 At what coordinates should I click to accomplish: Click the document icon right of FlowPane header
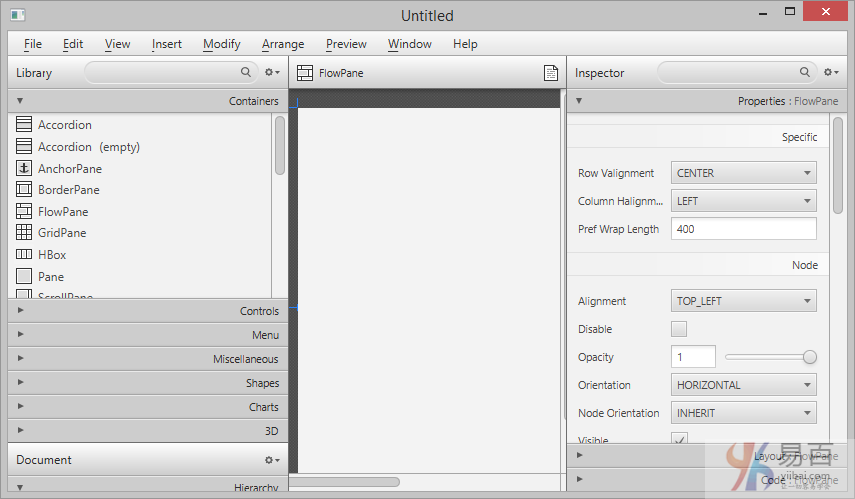pyautogui.click(x=550, y=73)
